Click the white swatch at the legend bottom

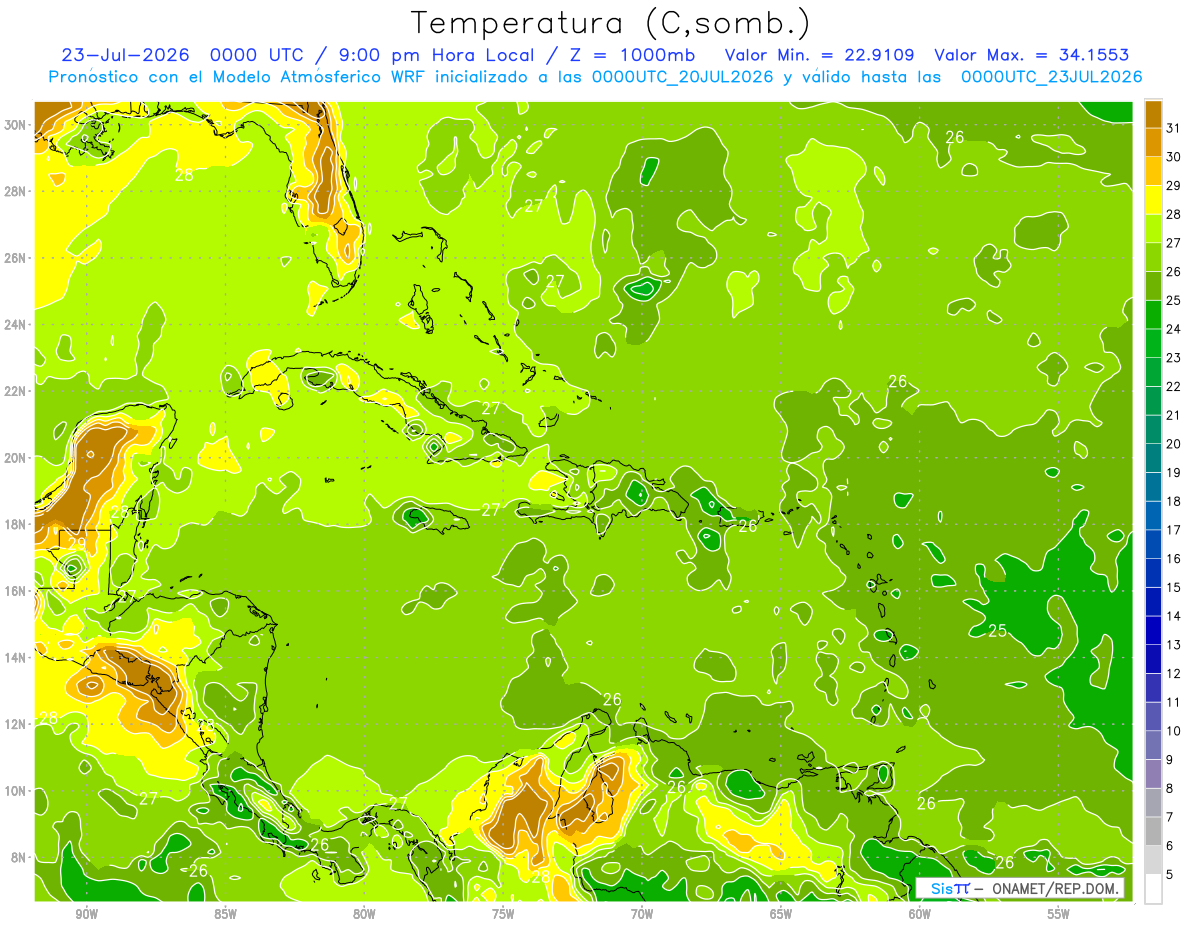1153,888
